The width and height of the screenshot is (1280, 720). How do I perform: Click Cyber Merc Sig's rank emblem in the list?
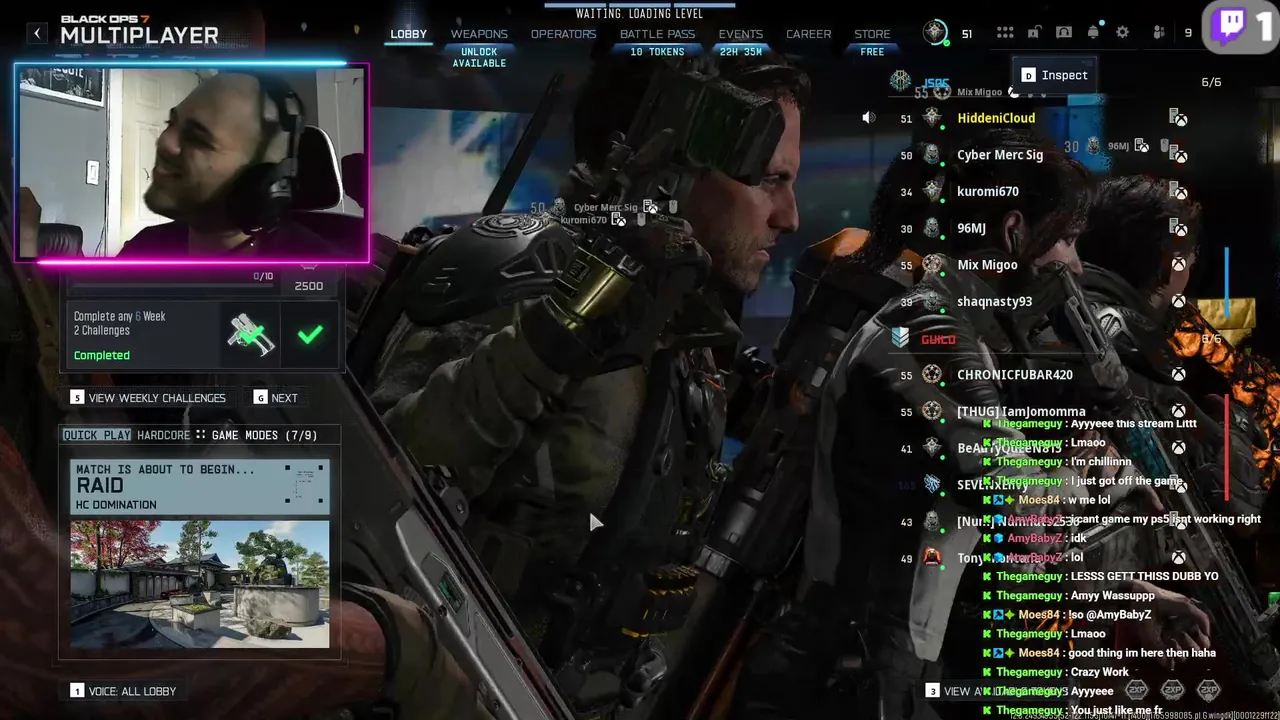pos(932,155)
